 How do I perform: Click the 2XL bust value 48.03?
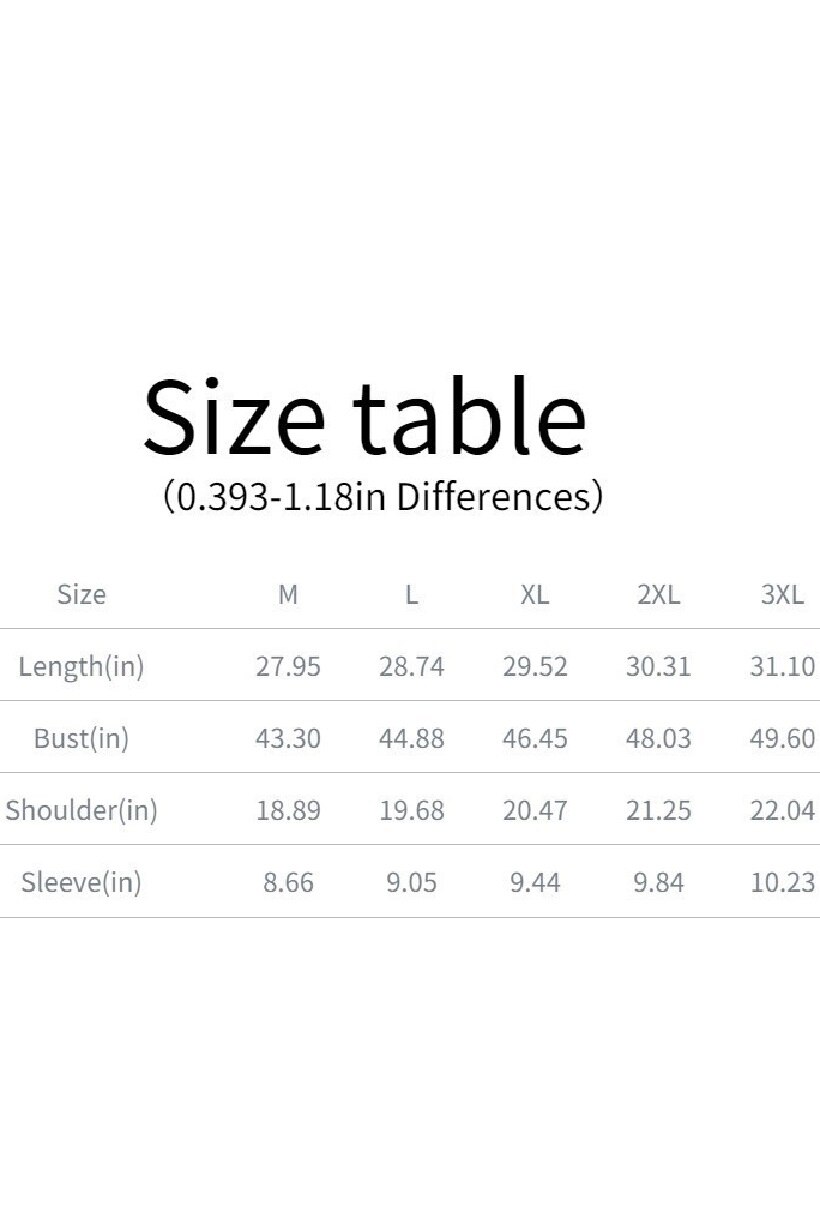tap(658, 739)
